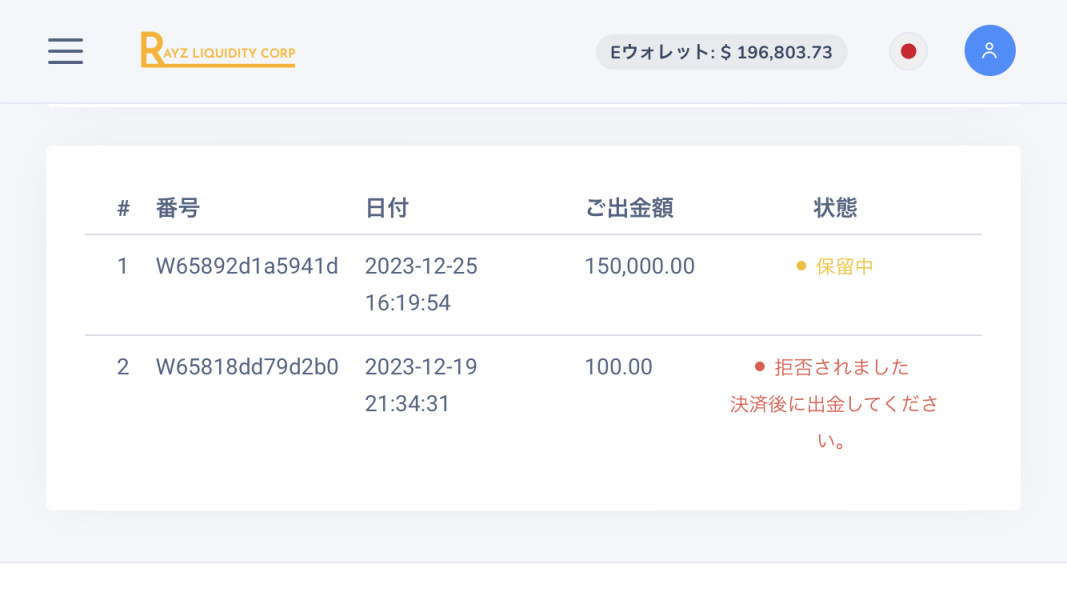Click the 日付 column header
Viewport: 1067px width, 600px height.
click(x=387, y=208)
